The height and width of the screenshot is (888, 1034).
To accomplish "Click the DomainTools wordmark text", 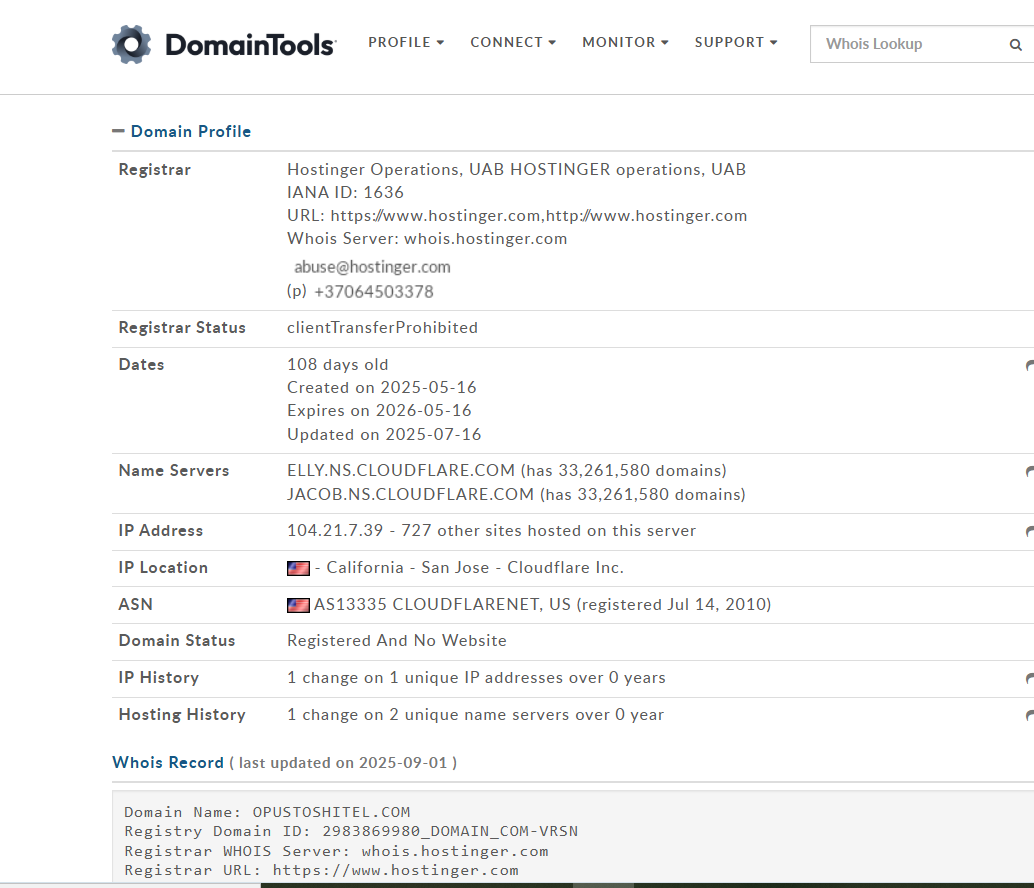I will (251, 45).
